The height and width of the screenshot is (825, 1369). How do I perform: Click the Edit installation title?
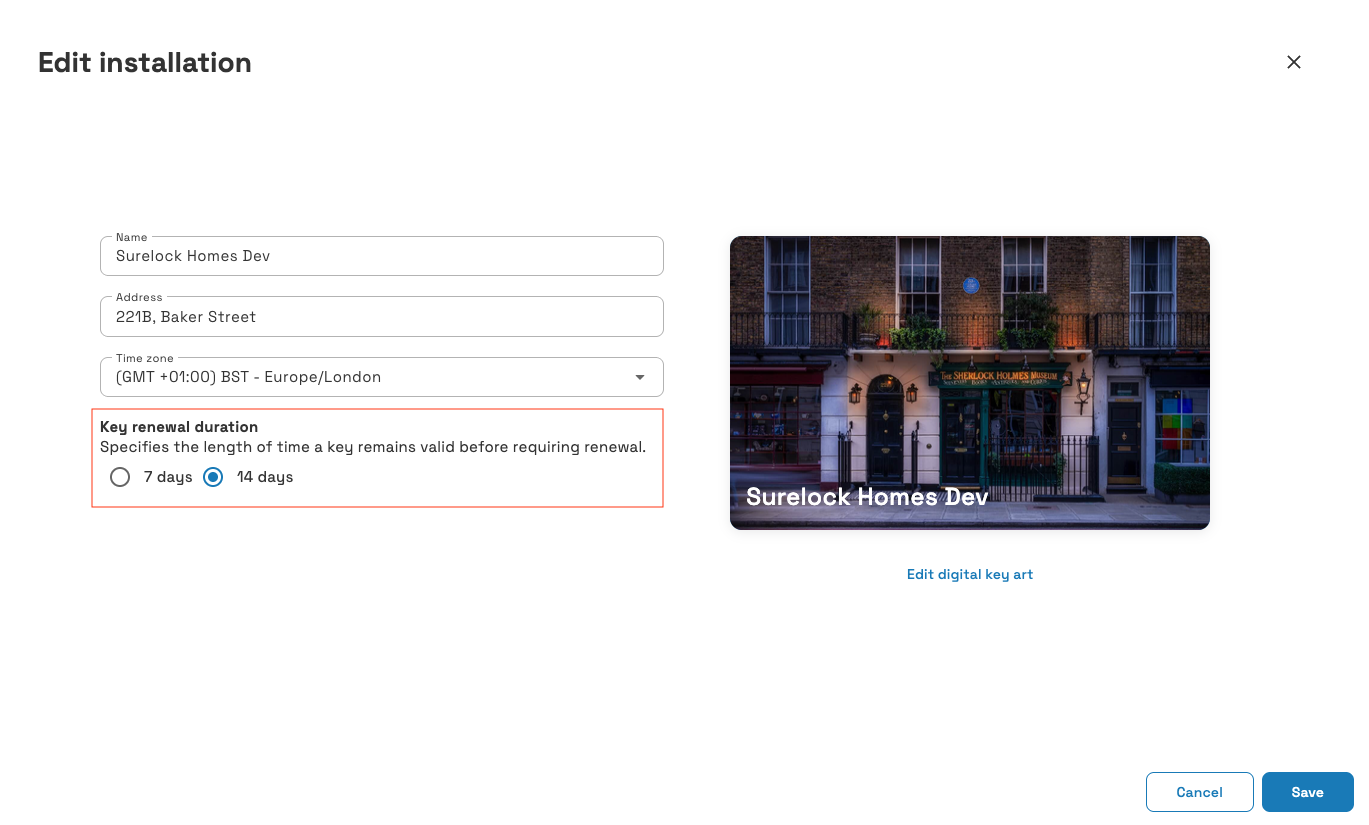point(145,63)
